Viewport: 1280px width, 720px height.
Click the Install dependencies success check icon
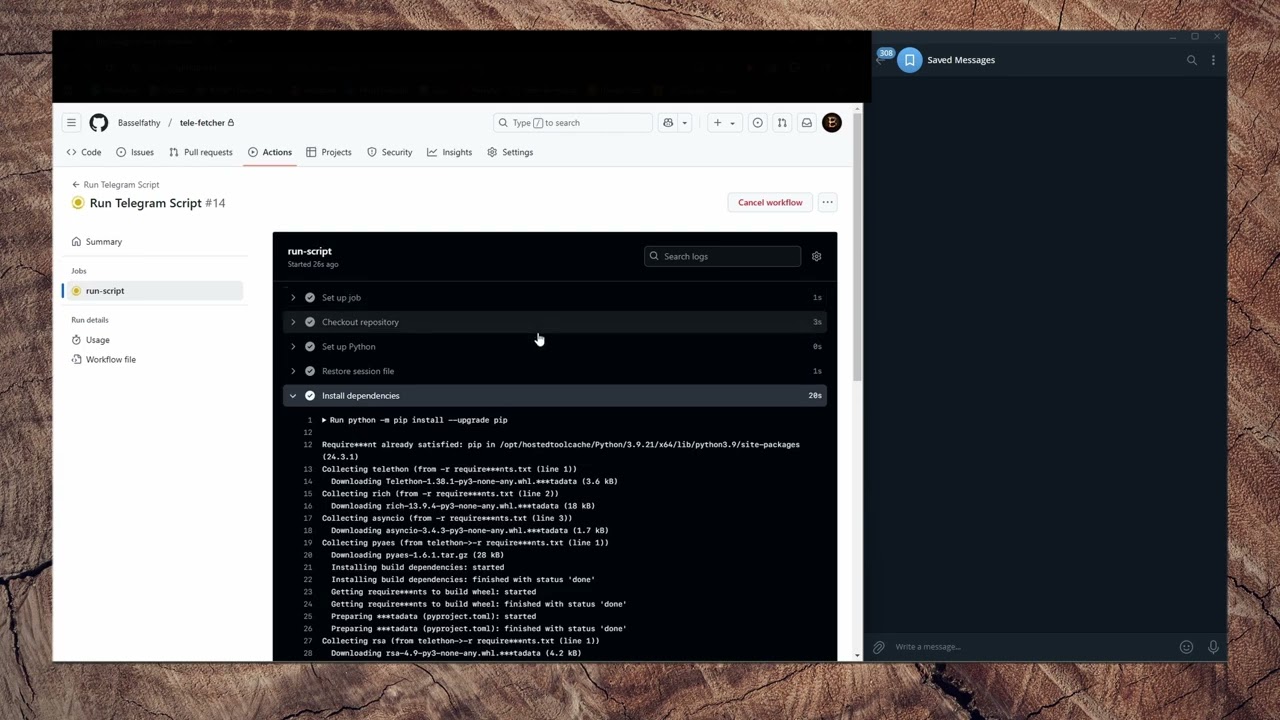click(310, 396)
